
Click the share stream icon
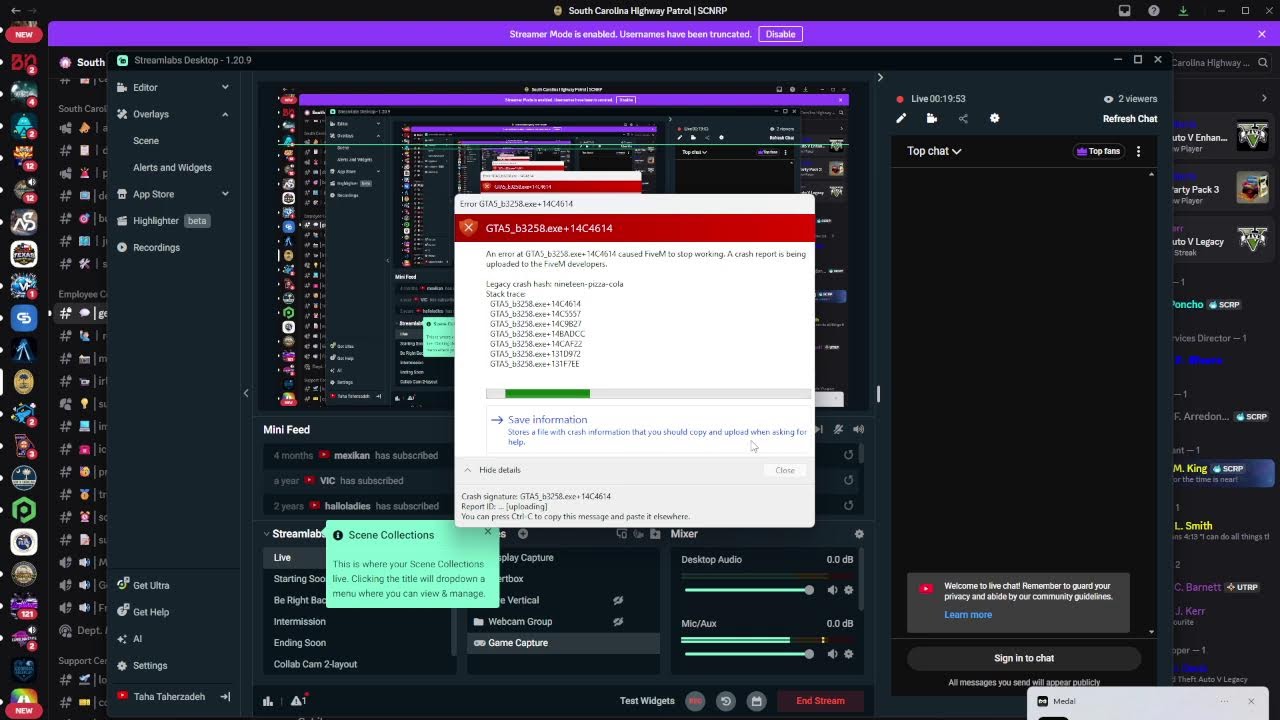click(963, 118)
